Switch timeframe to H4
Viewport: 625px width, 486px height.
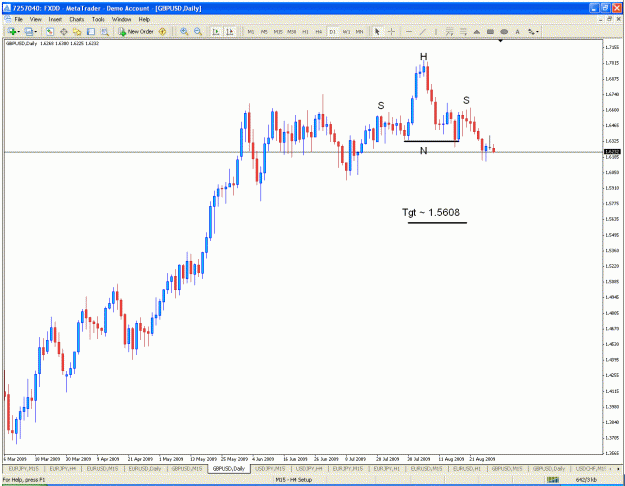[x=319, y=31]
